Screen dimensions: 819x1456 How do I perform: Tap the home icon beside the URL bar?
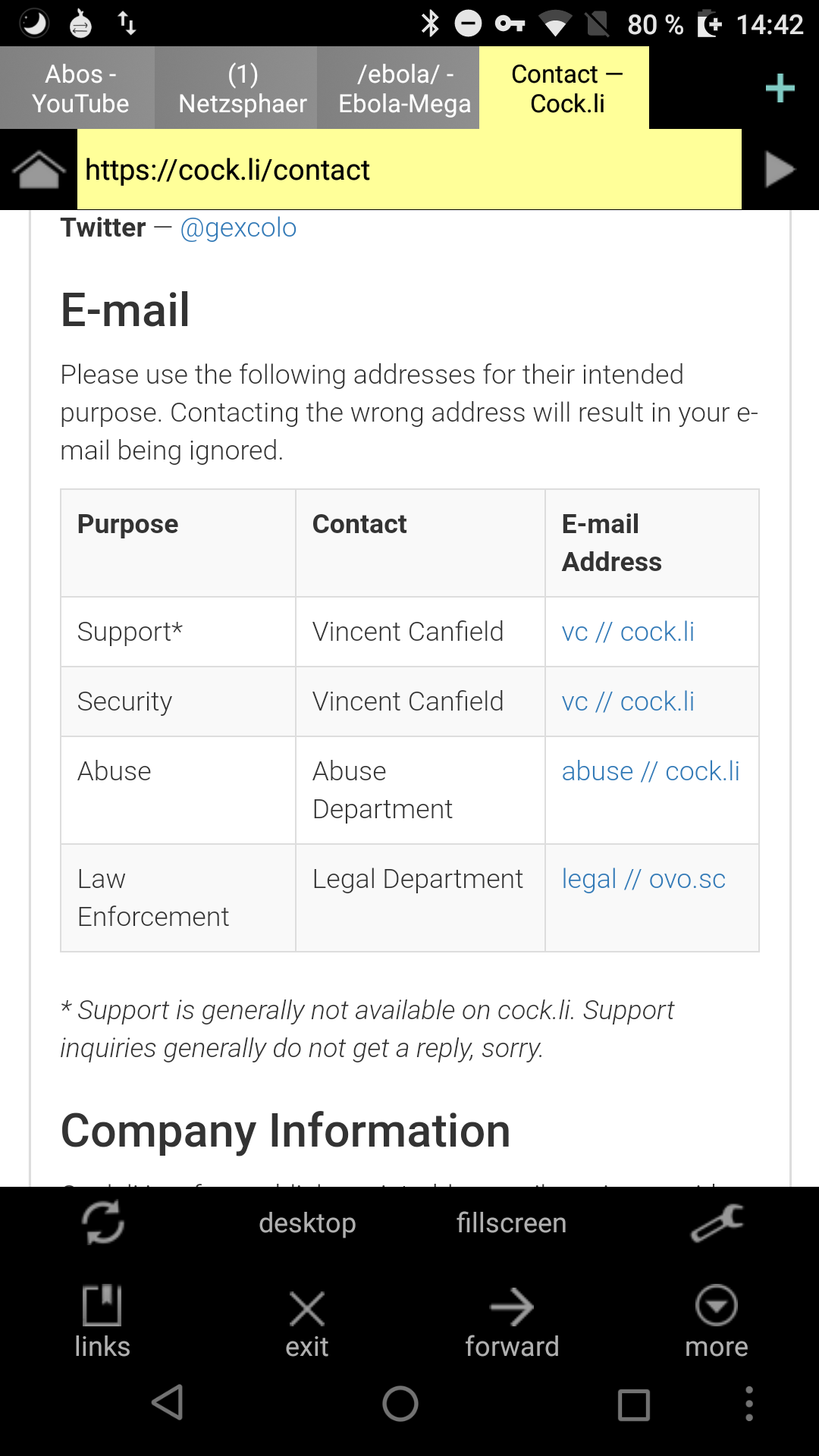click(38, 169)
